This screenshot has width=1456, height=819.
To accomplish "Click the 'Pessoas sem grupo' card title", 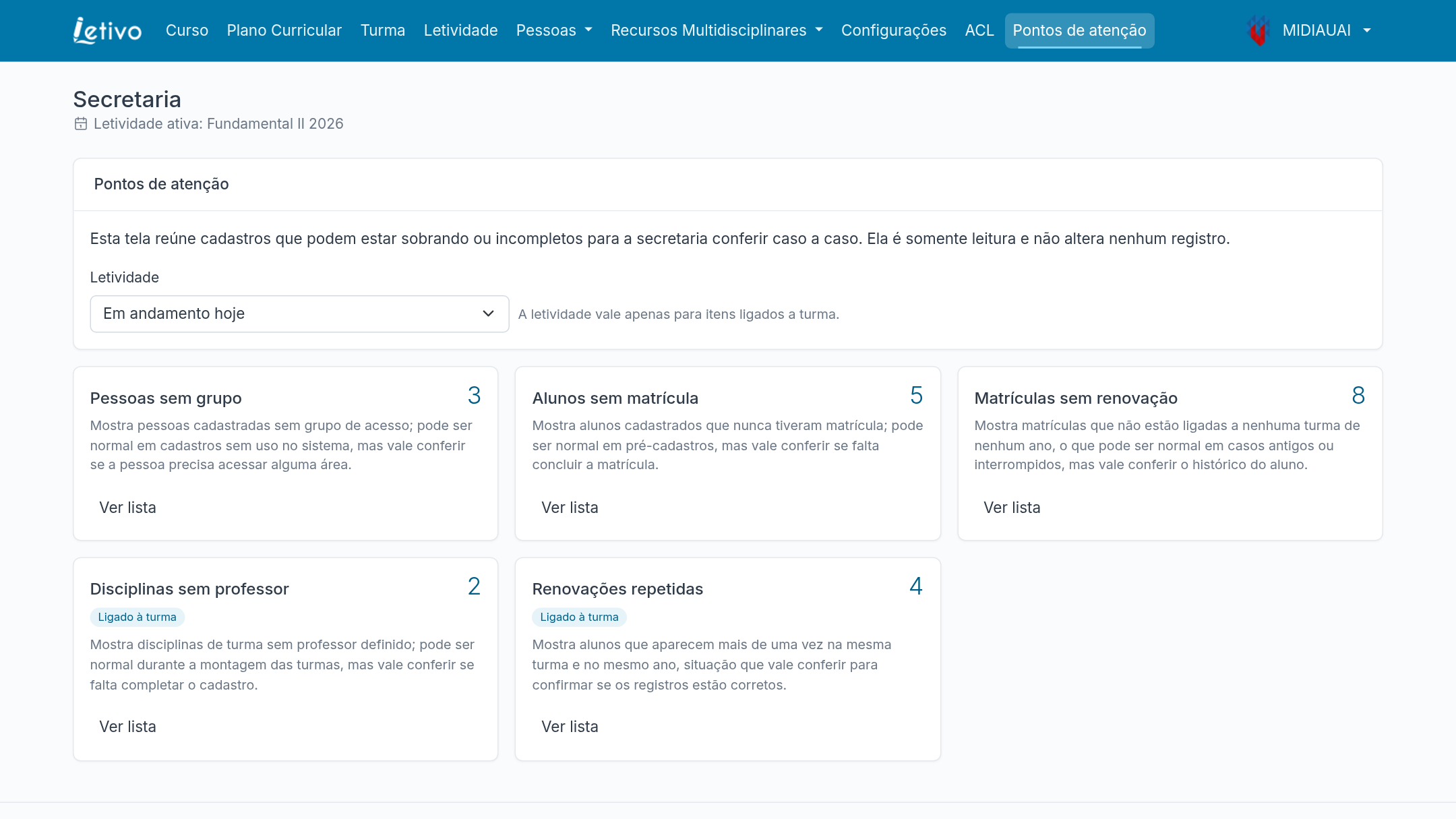I will (x=166, y=398).
